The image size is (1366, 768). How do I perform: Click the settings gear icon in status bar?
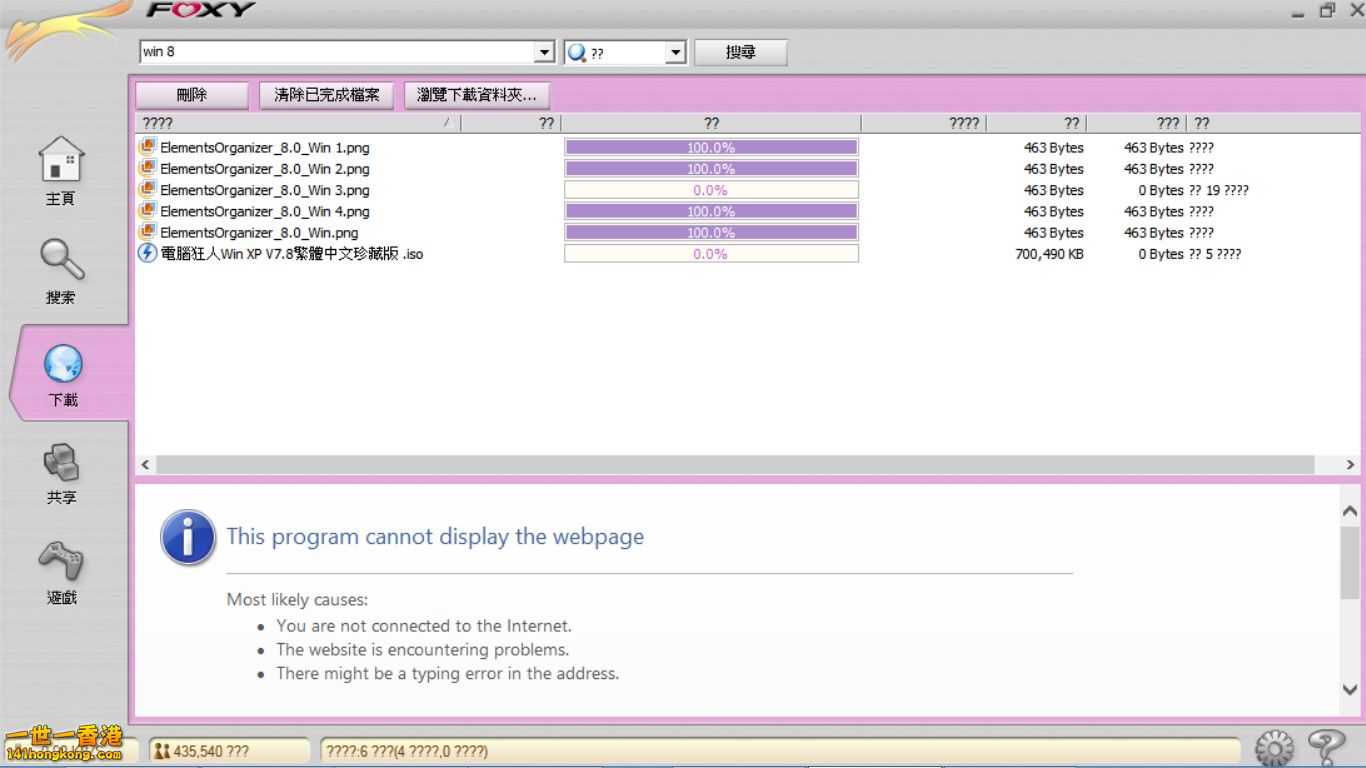pyautogui.click(x=1274, y=748)
